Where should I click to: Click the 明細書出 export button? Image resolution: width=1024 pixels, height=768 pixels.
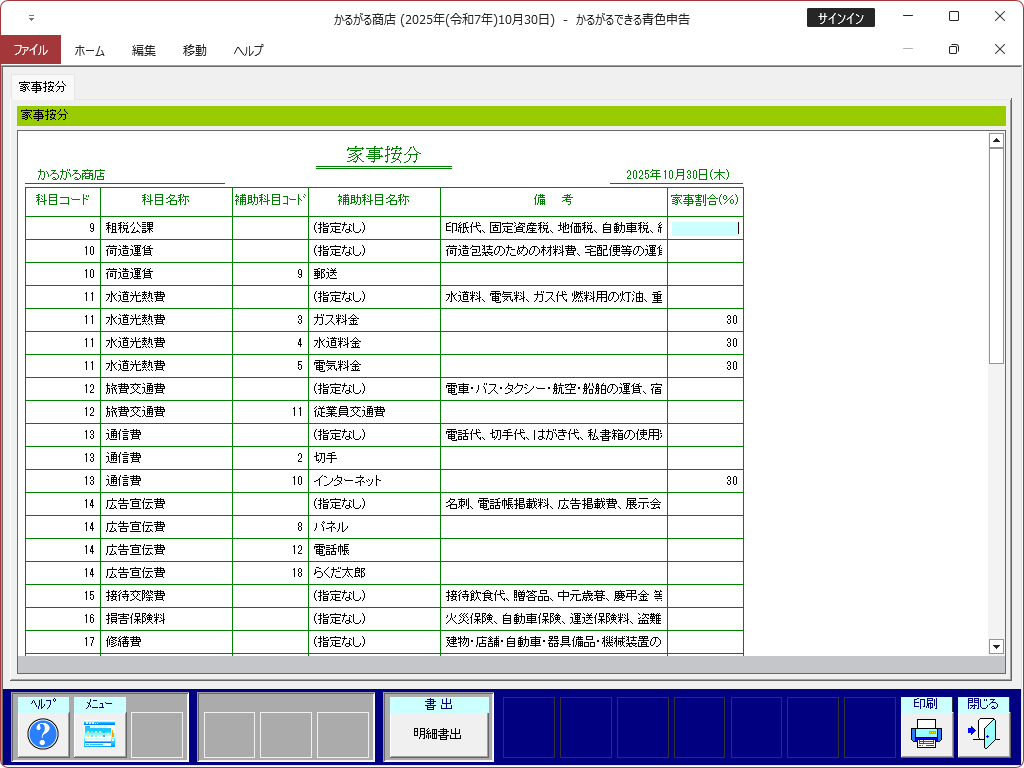438,734
